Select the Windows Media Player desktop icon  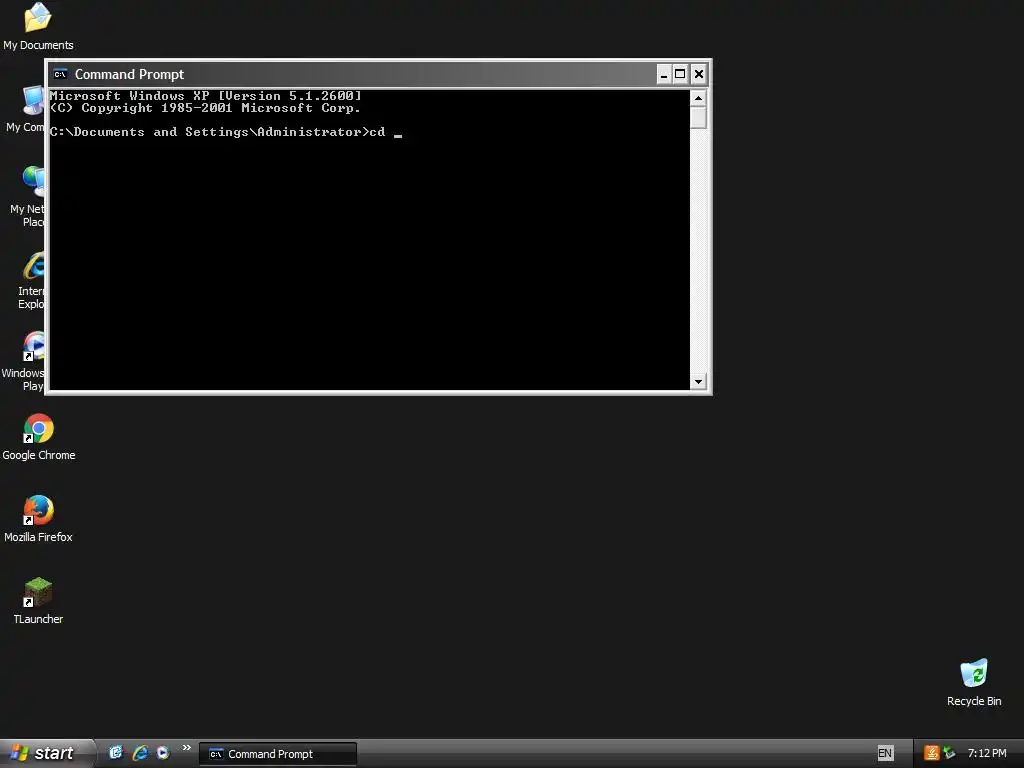coord(24,361)
